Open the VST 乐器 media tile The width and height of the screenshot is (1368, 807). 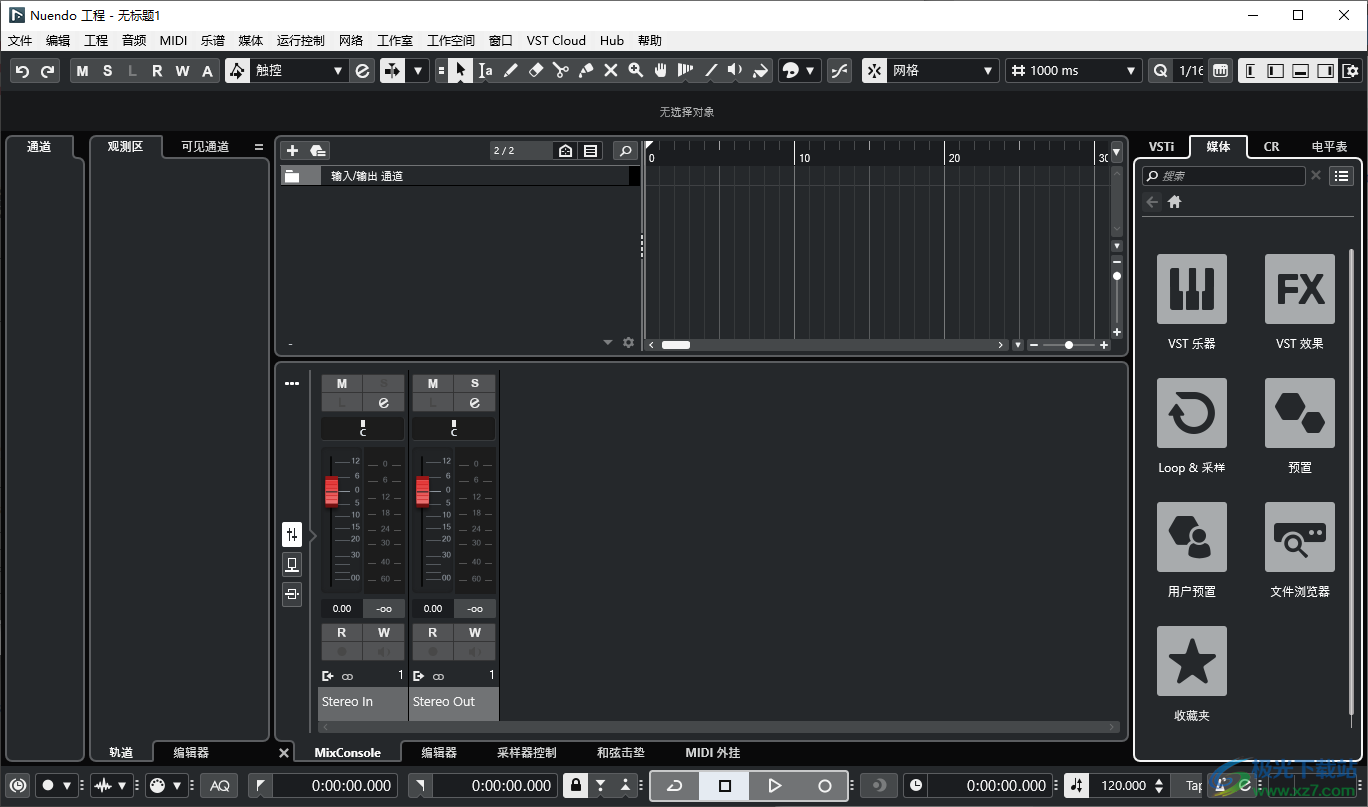(1191, 289)
